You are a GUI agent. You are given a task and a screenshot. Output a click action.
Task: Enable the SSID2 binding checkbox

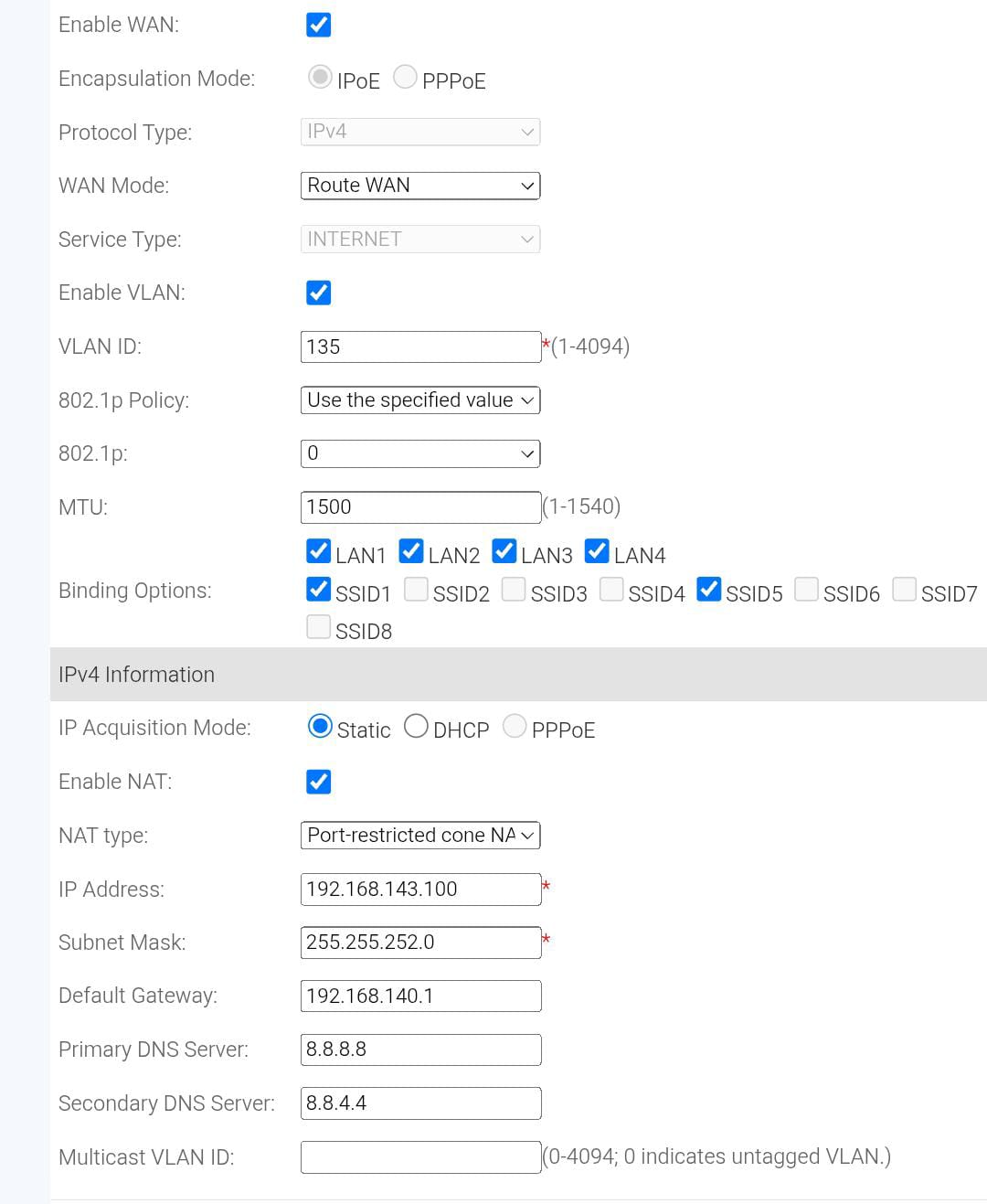(416, 589)
